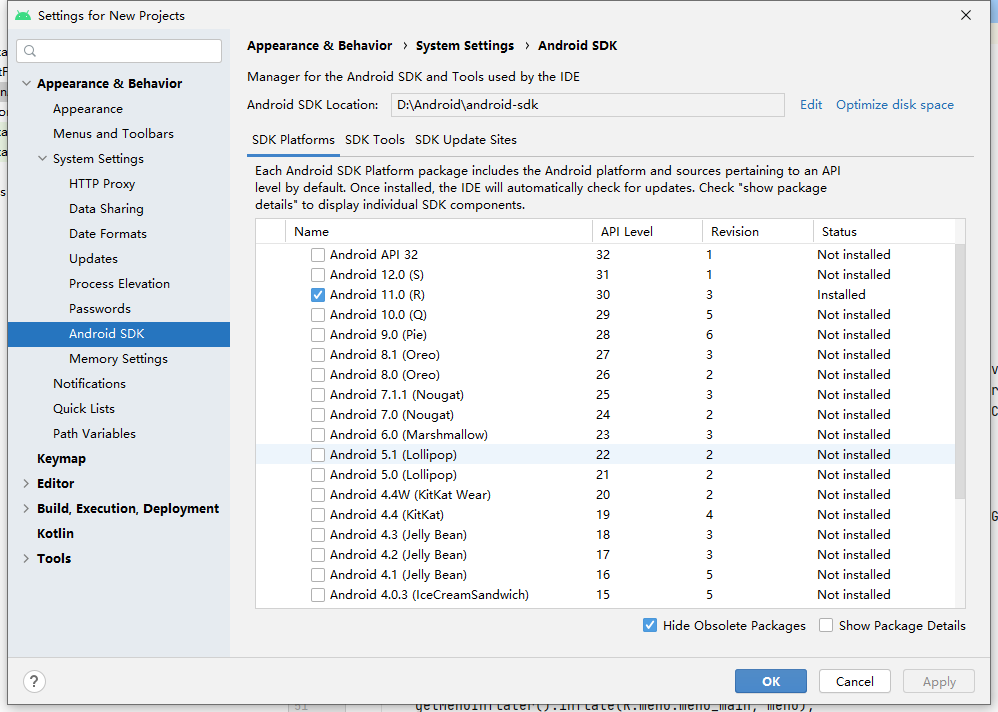The image size is (998, 712).
Task: Click the Appearance & Behavior breadcrumb
Action: 320,46
